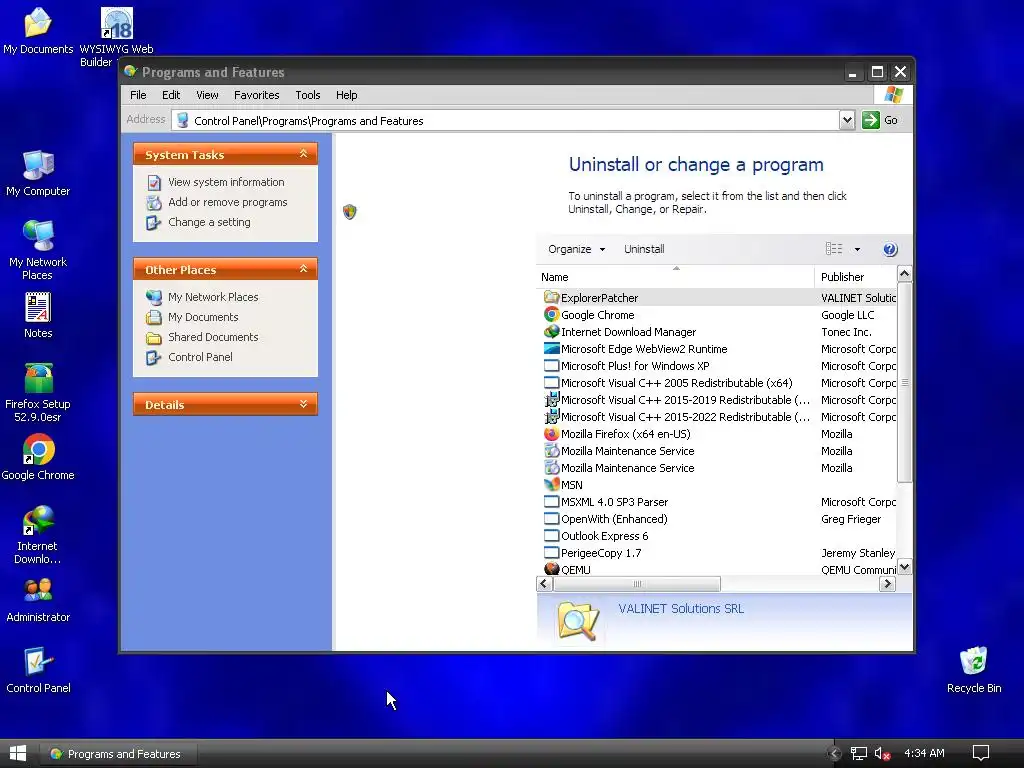Click the scroll right arrow of the list

(x=887, y=584)
